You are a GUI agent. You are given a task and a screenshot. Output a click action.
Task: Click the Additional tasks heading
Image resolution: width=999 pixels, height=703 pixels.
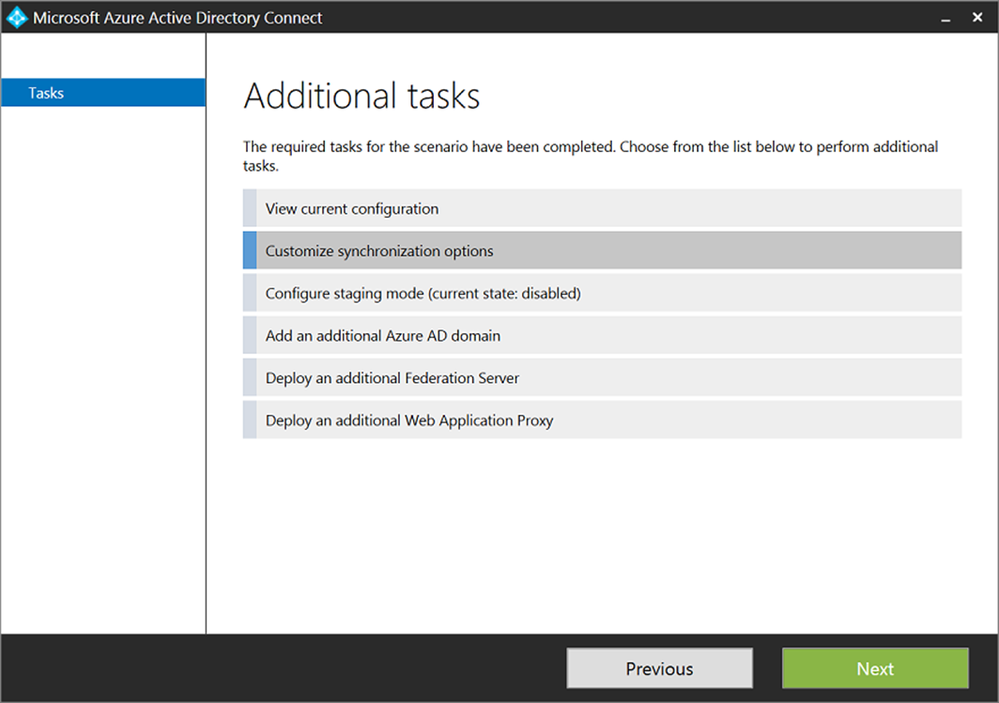click(x=362, y=96)
